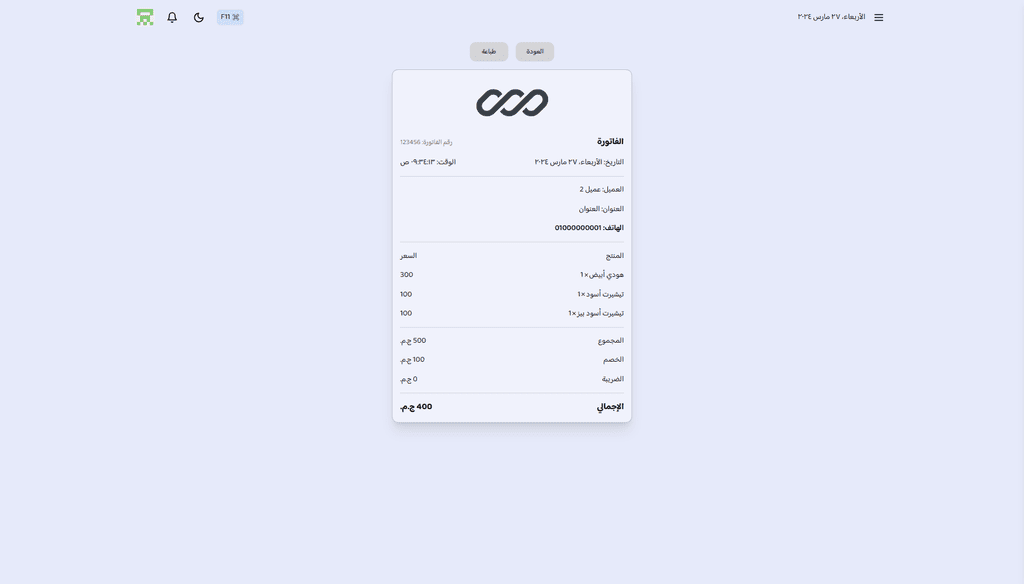Image resolution: width=1024 pixels, height=584 pixels.
Task: Click the طباعة (print) button
Action: [x=489, y=52]
